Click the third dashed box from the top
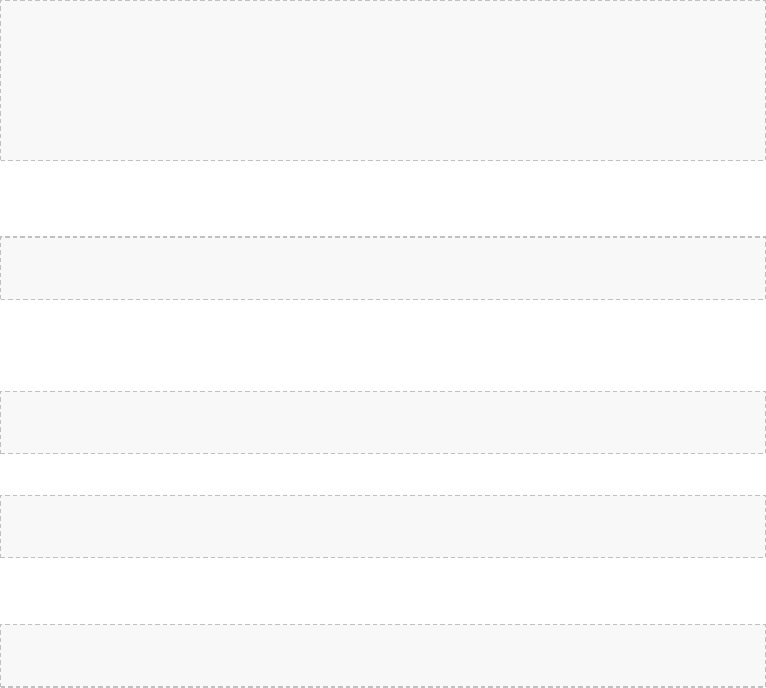This screenshot has height=688, width=766. click(x=383, y=422)
